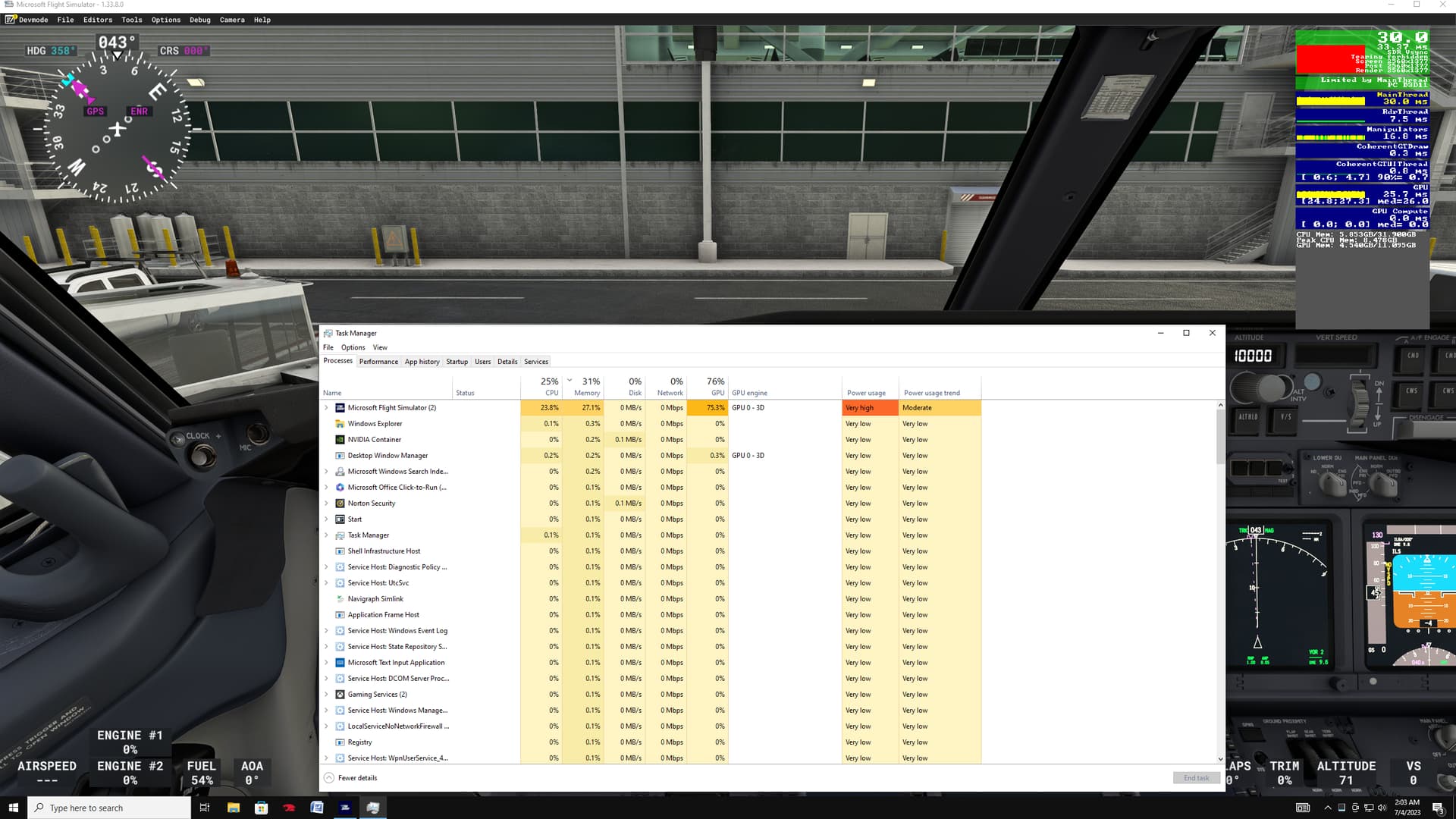Click the End task button

[1196, 778]
